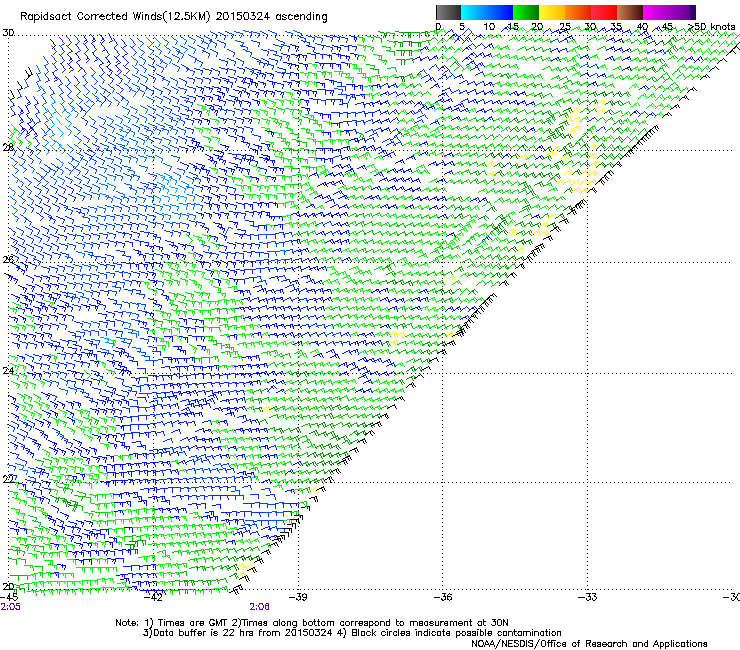Click the '20150324 ascending' date text

click(x=271, y=17)
